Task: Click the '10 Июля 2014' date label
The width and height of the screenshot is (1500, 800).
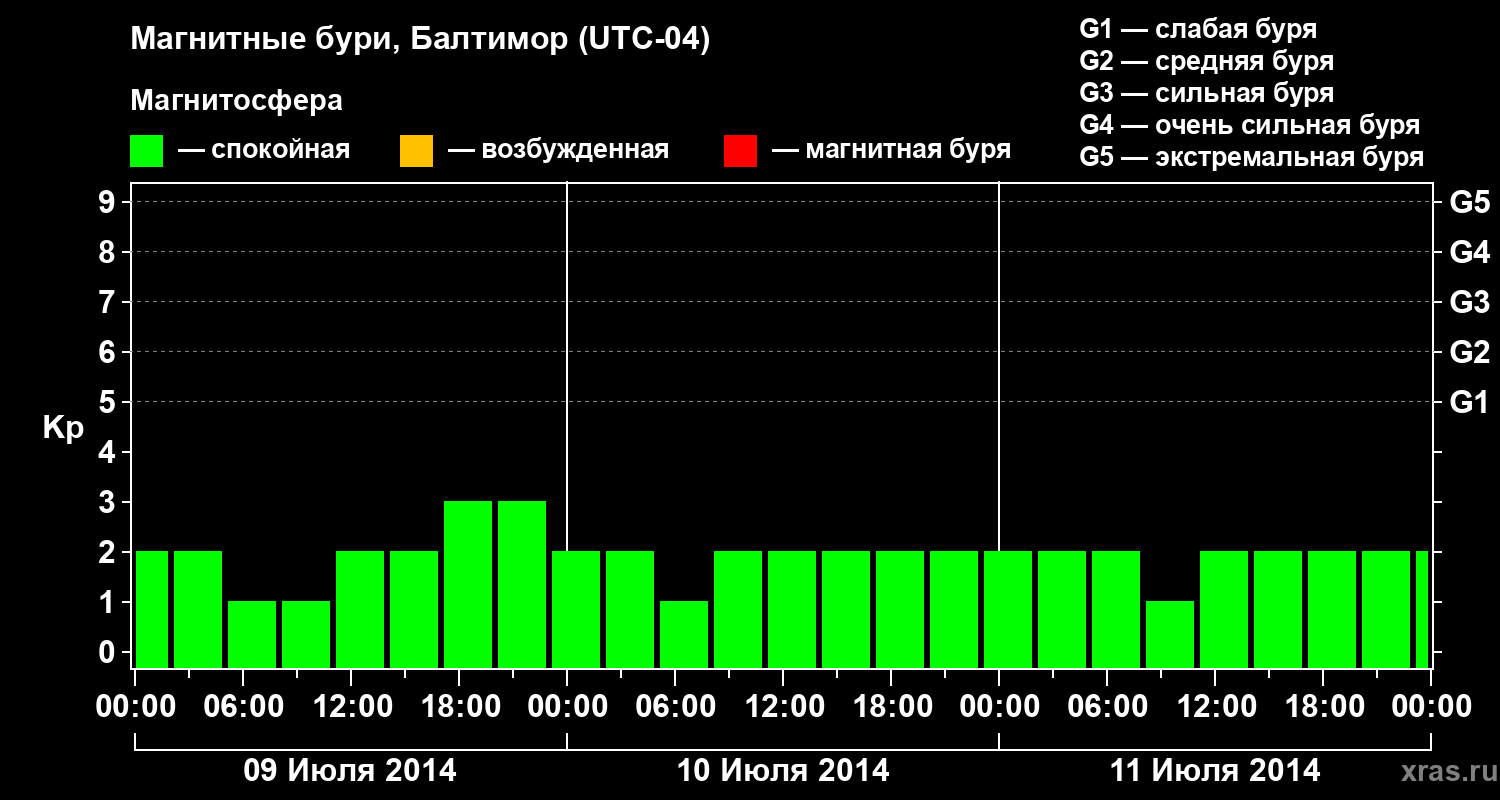Action: [783, 771]
